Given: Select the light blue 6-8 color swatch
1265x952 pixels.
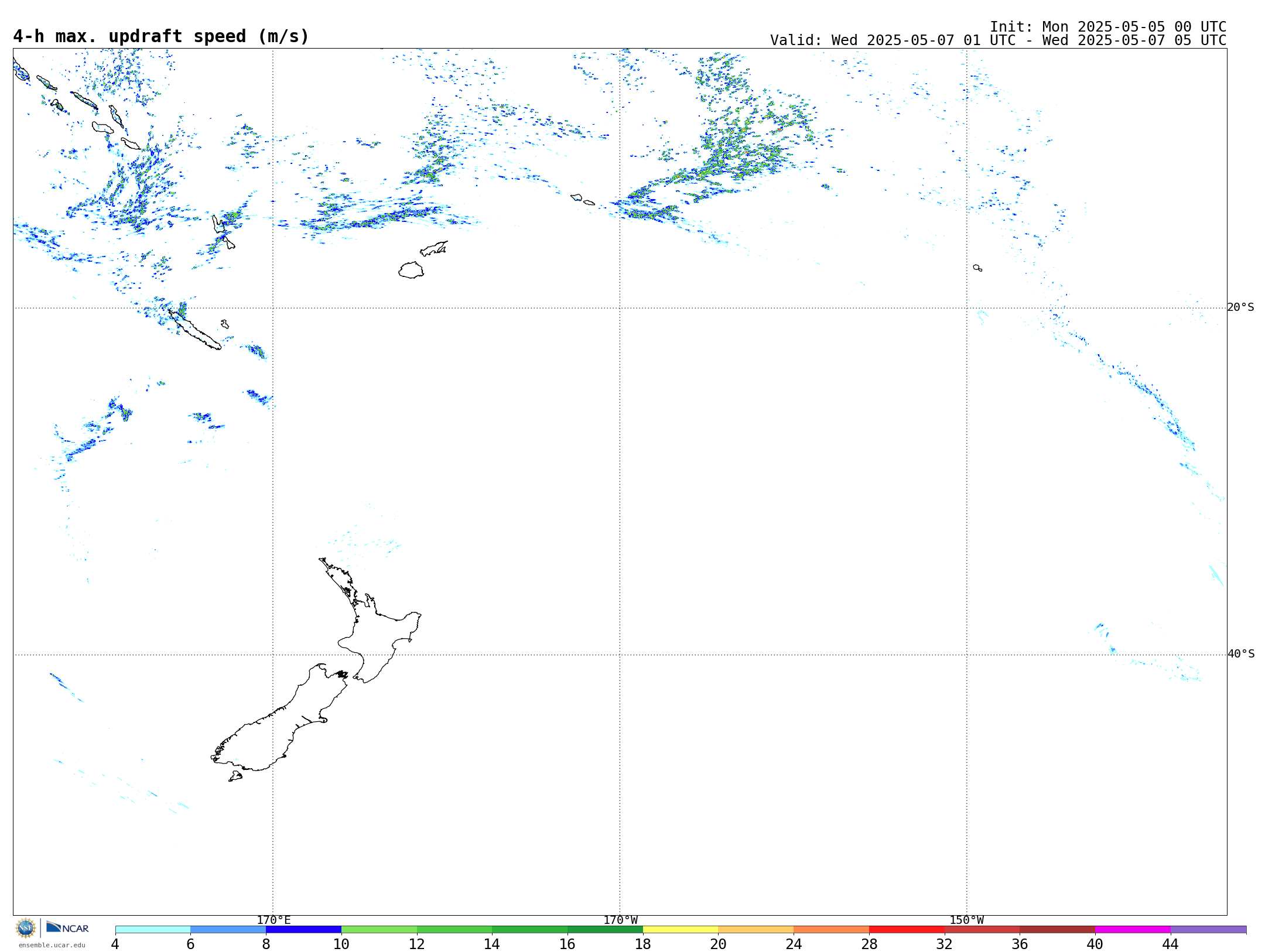Looking at the screenshot, I should [x=228, y=930].
